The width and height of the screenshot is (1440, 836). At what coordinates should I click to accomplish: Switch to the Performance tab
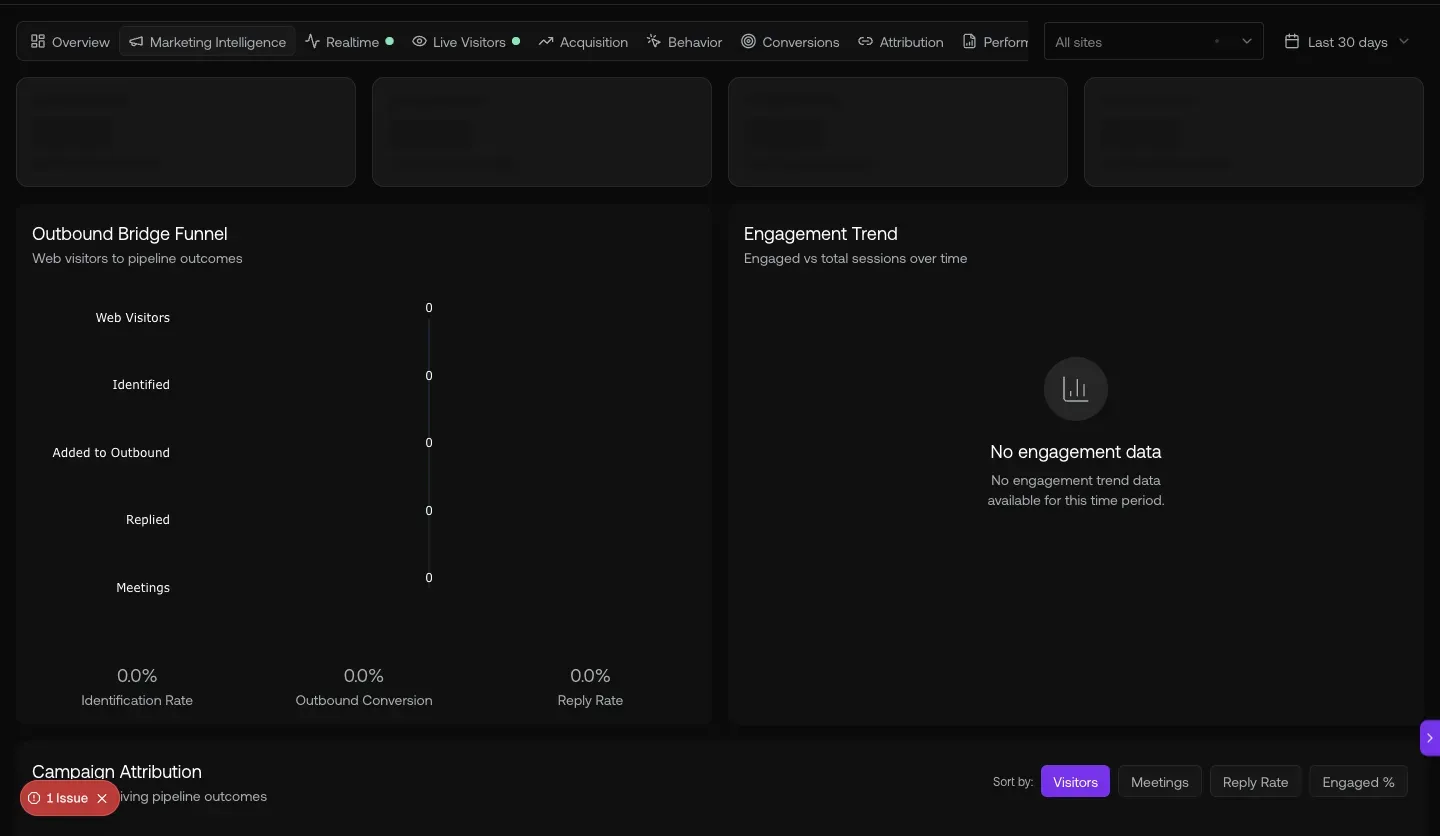(x=995, y=42)
